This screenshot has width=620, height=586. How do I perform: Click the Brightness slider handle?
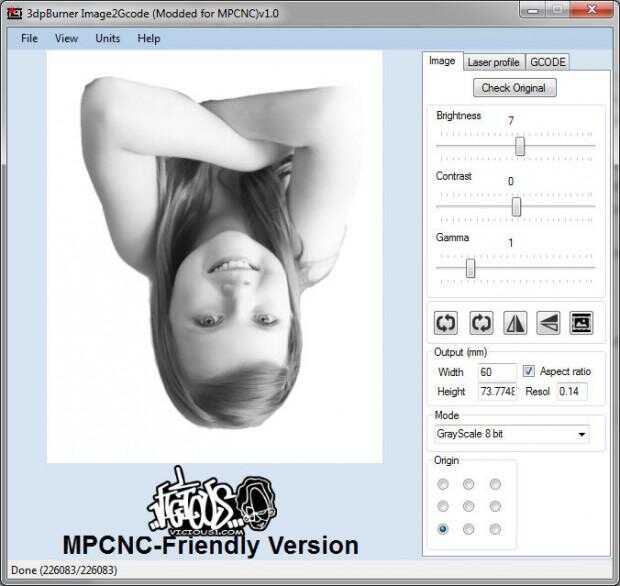pos(520,146)
